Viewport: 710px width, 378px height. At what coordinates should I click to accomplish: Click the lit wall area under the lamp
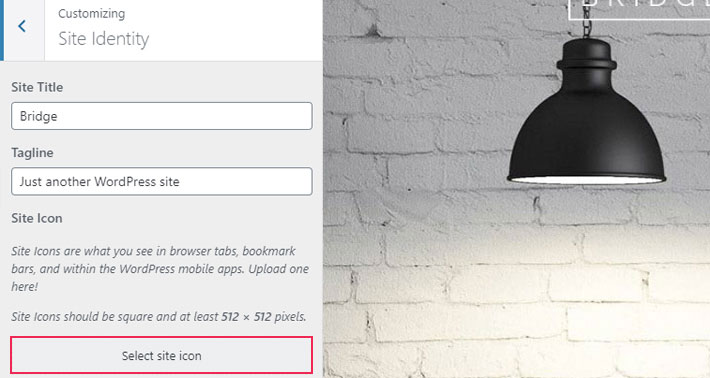[584, 254]
